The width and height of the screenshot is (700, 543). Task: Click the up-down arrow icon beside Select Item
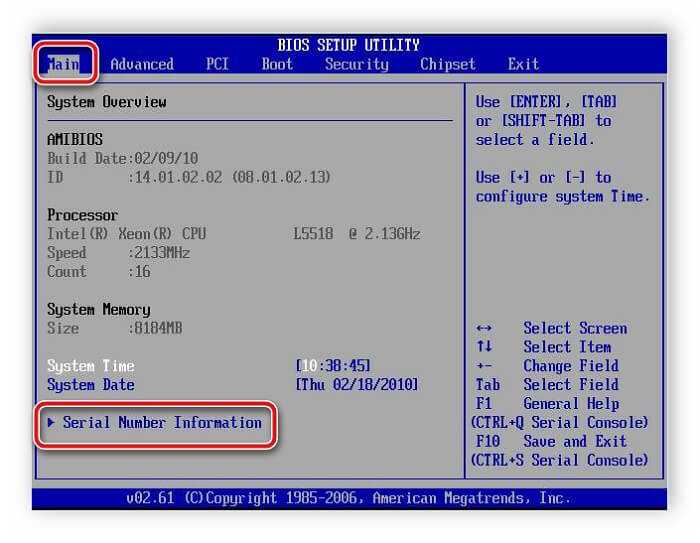484,347
